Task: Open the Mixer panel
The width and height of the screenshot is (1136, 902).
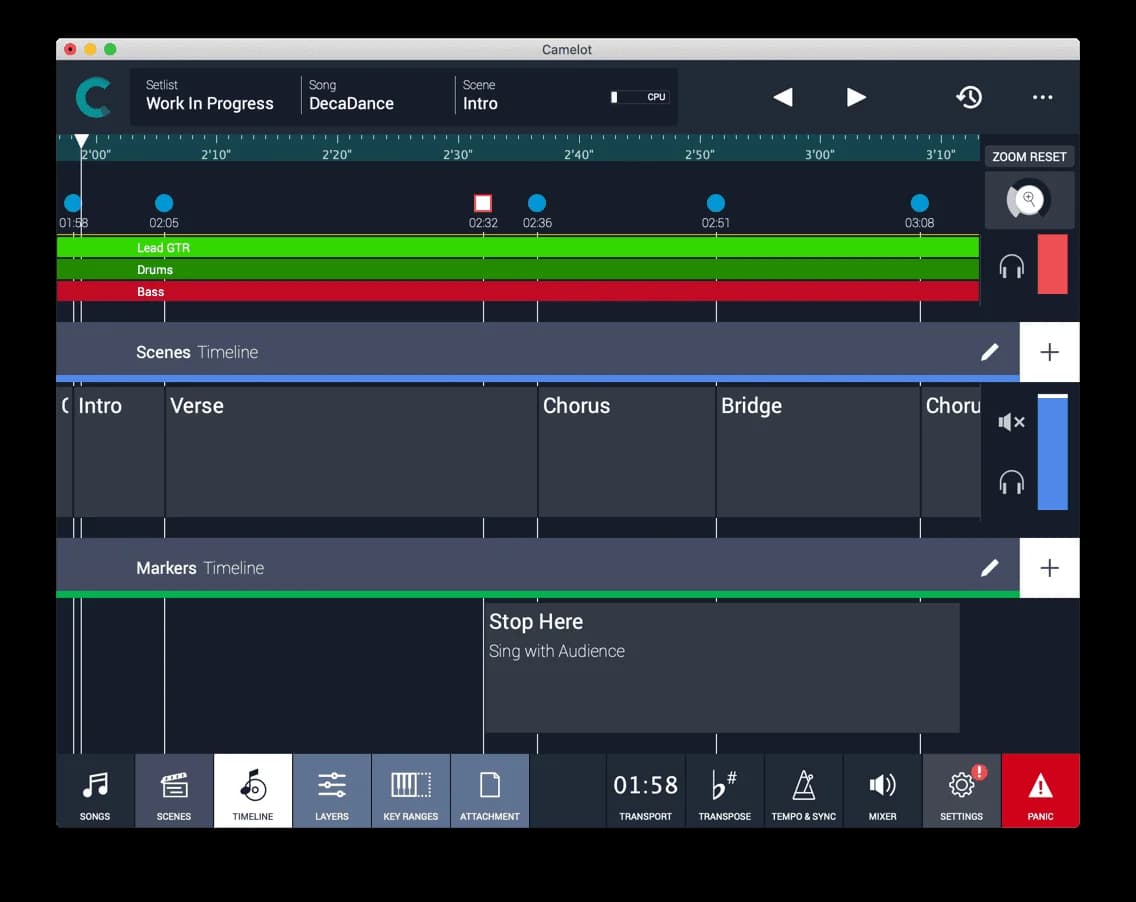Action: (x=882, y=791)
